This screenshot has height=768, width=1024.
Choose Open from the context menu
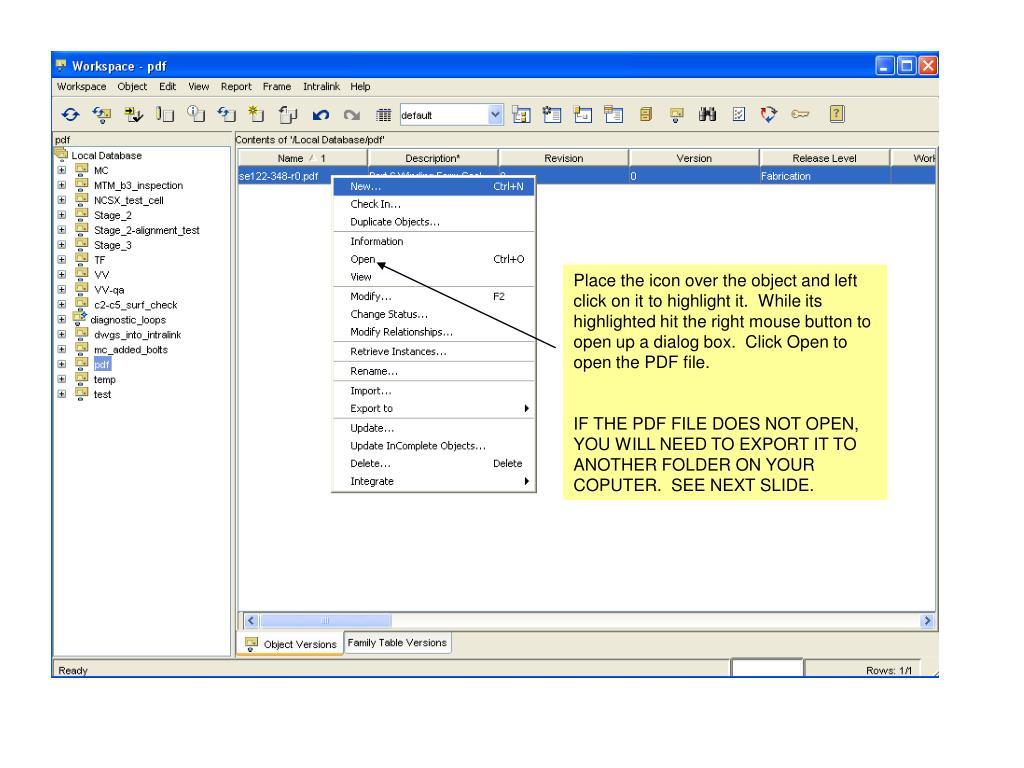pos(434,259)
